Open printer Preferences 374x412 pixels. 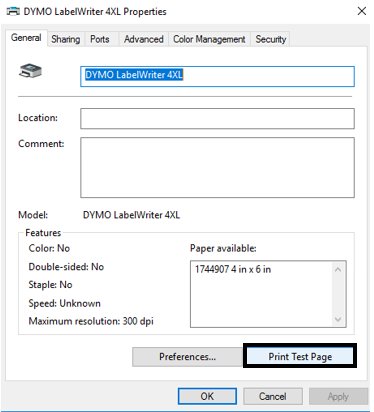click(x=187, y=357)
